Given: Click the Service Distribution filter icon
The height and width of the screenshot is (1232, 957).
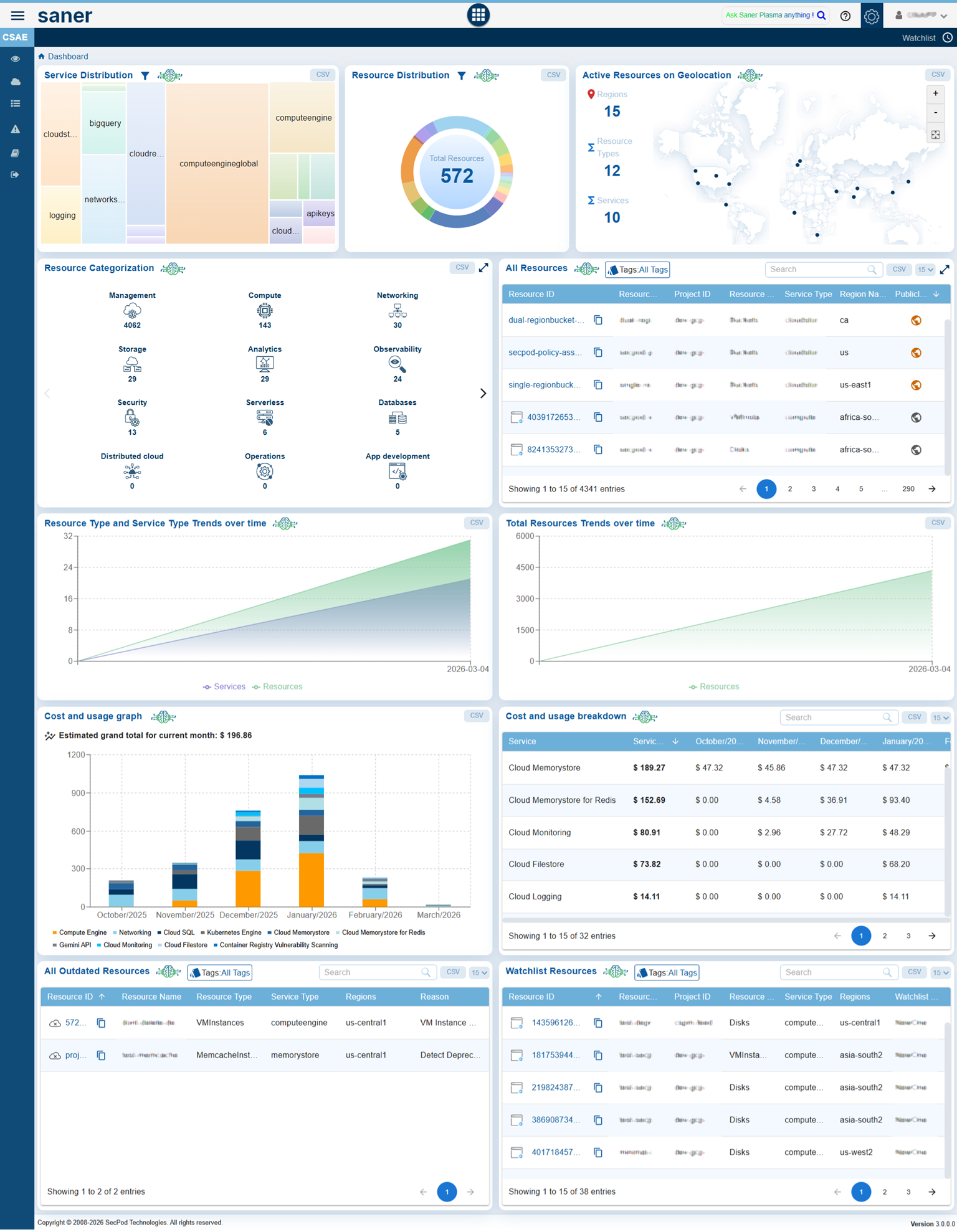Looking at the screenshot, I should 145,75.
